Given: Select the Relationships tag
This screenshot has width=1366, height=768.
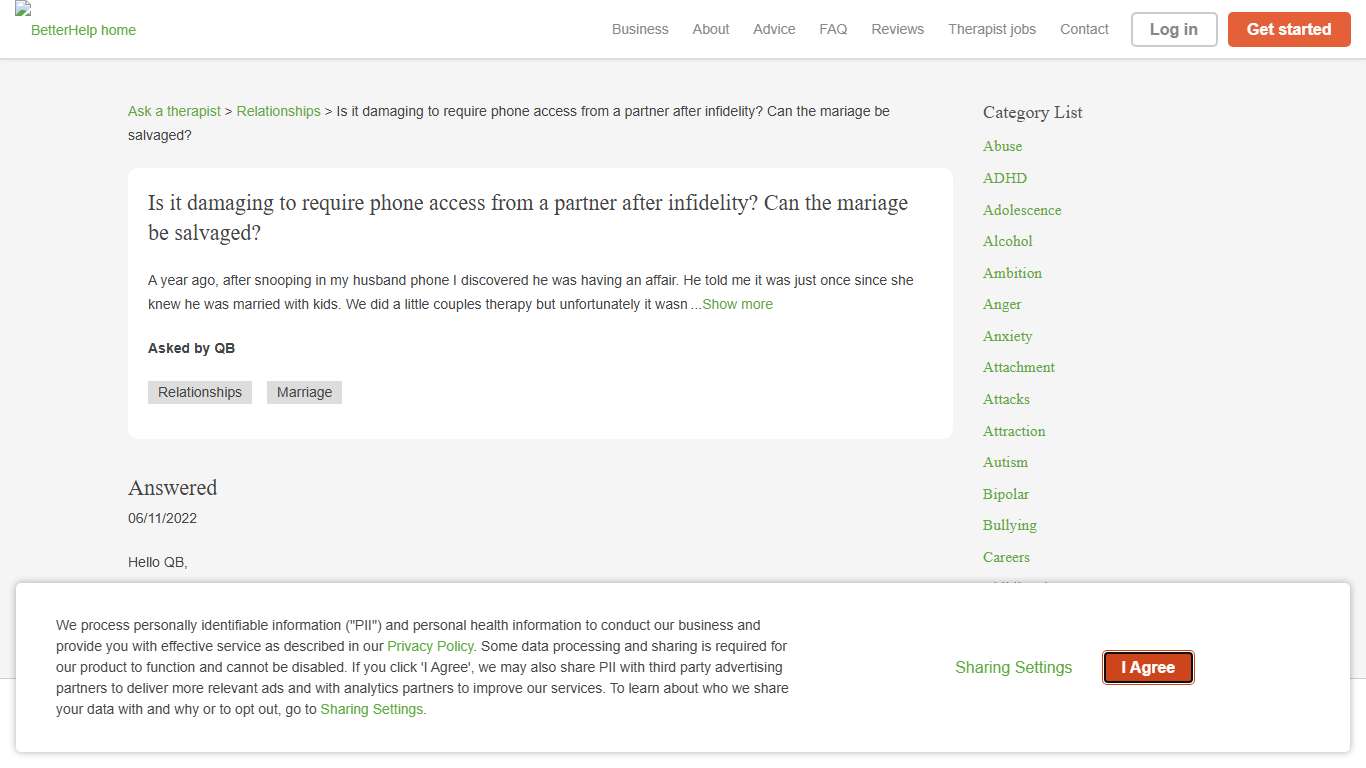Looking at the screenshot, I should (x=199, y=392).
